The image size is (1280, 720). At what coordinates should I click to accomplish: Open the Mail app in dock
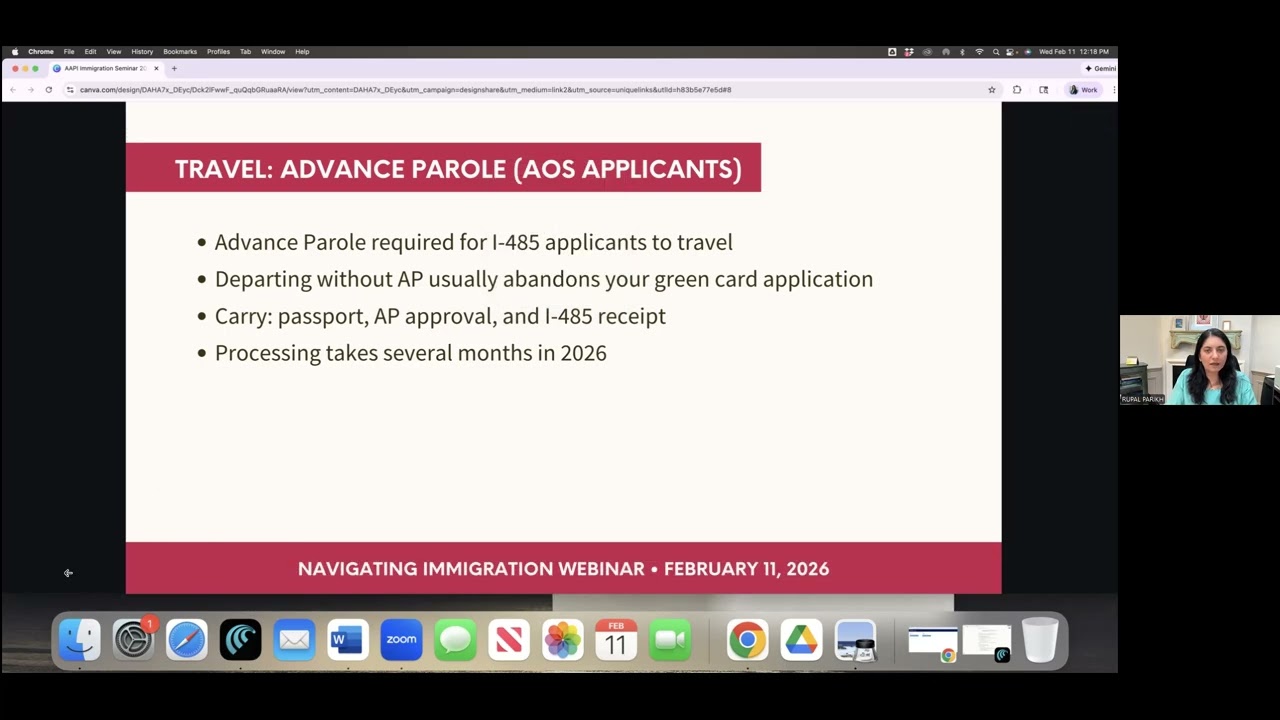(x=294, y=640)
